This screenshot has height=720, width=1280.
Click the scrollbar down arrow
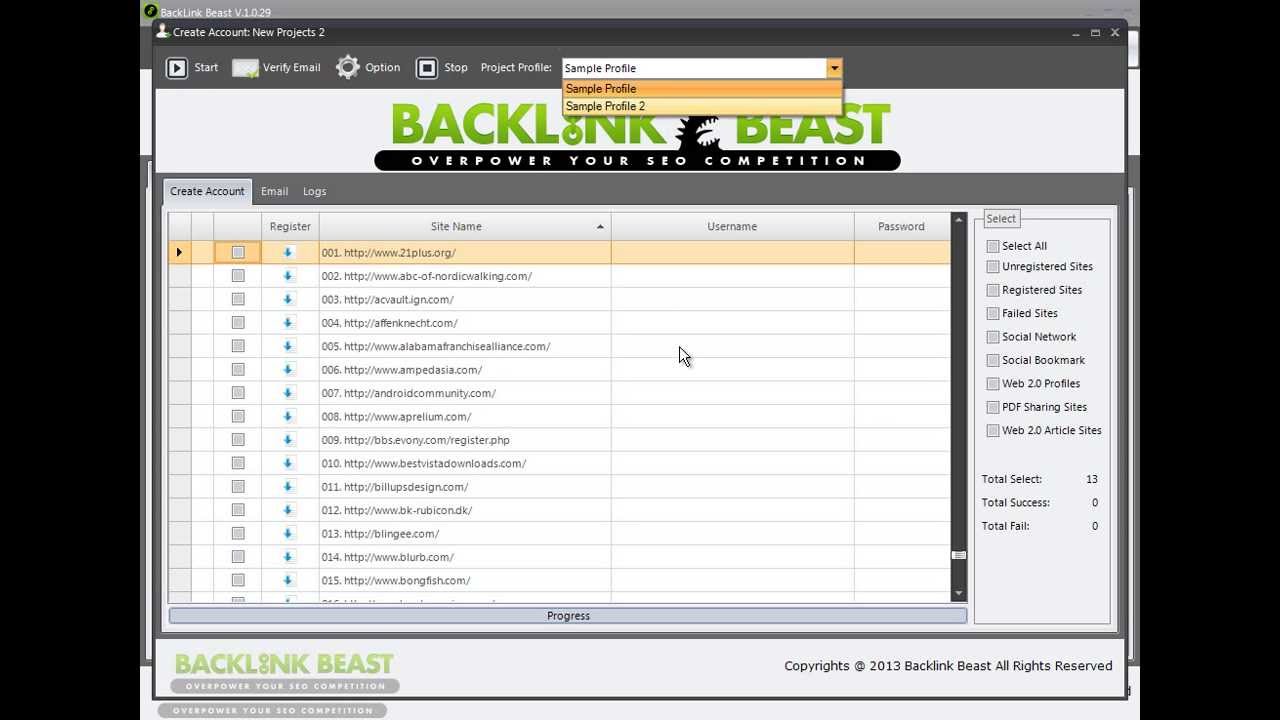click(959, 594)
